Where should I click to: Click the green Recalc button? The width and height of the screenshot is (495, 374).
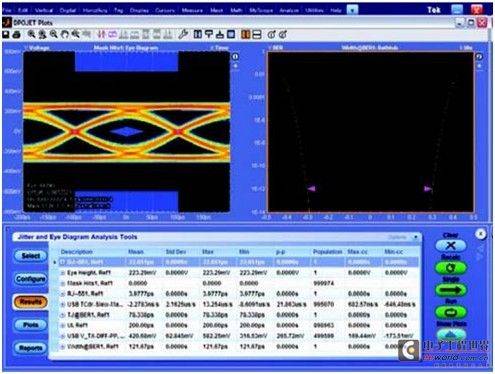(451, 268)
